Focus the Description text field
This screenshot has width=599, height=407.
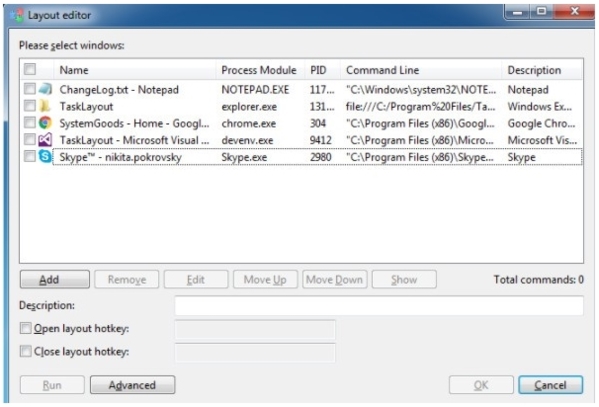[379, 306]
